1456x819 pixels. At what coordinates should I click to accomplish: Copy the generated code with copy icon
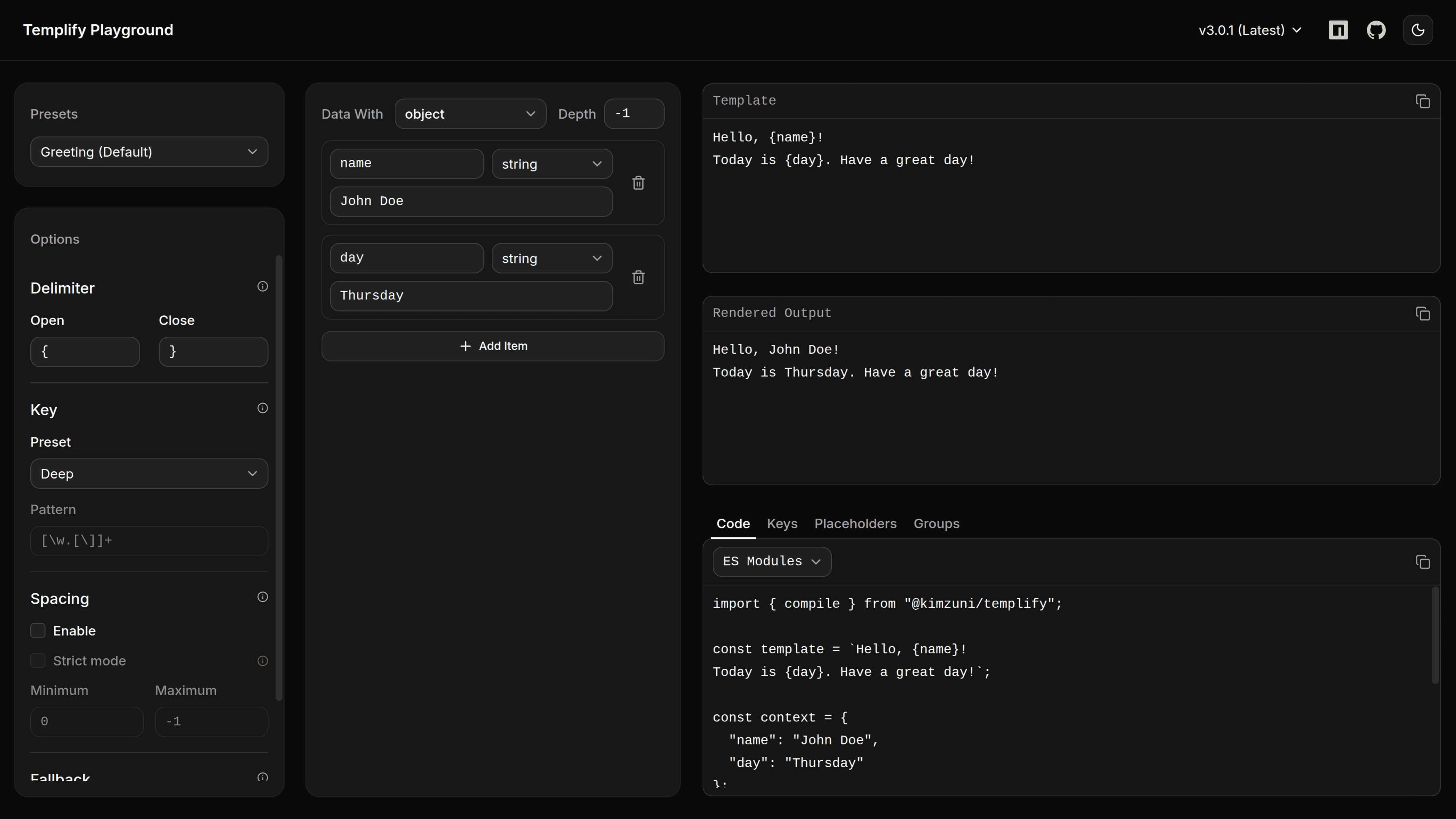1422,562
